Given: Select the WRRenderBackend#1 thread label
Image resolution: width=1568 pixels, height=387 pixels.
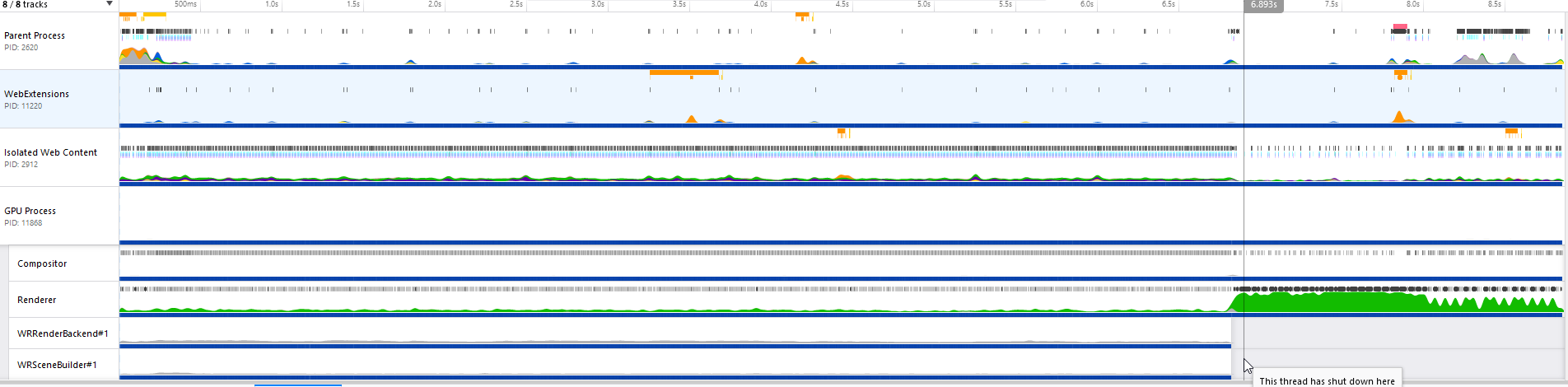Looking at the screenshot, I should click(x=63, y=333).
